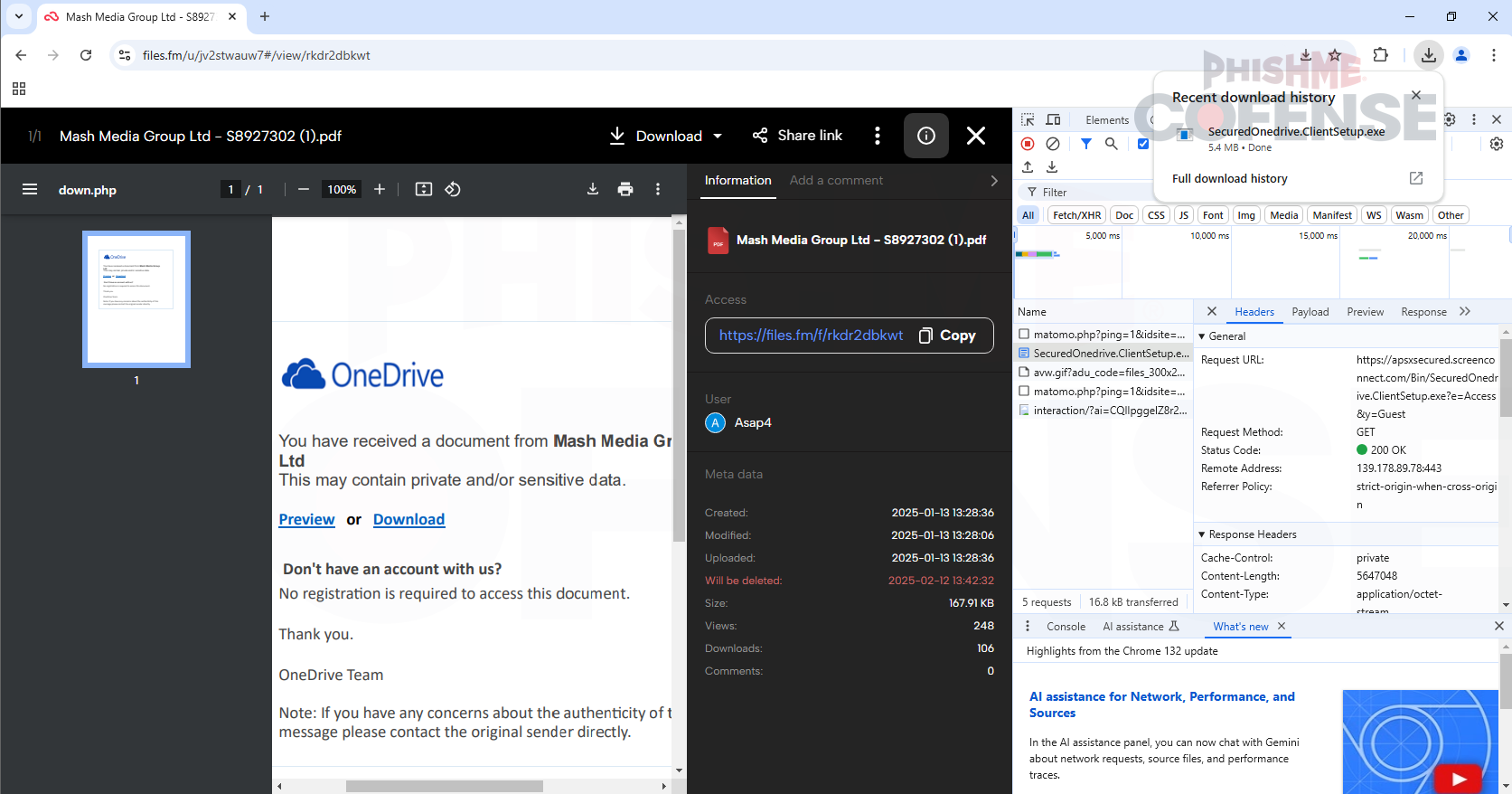Stop recording network log

pyautogui.click(x=1028, y=144)
